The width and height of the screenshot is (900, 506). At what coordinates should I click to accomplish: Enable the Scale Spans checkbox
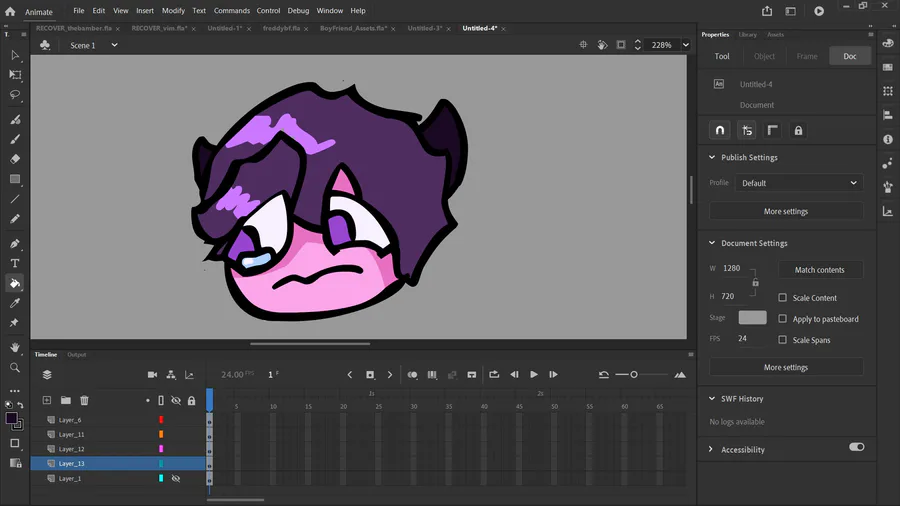[782, 340]
